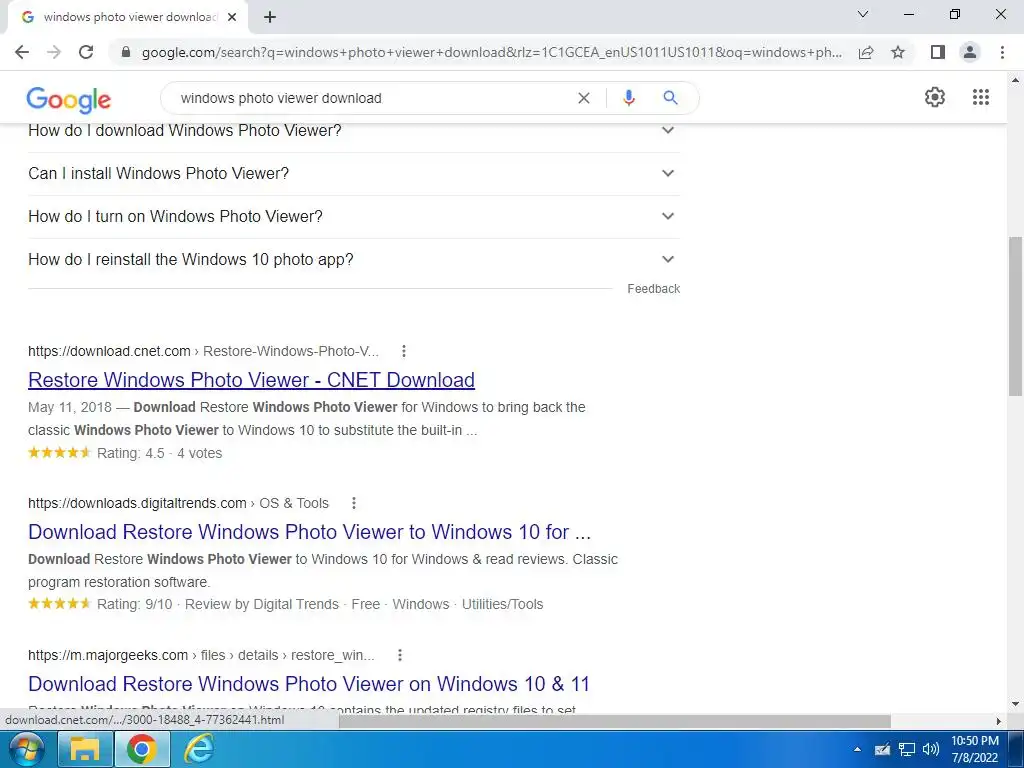The width and height of the screenshot is (1024, 768).
Task: Click the download.cnet.com URL breadcrumb
Action: [203, 351]
